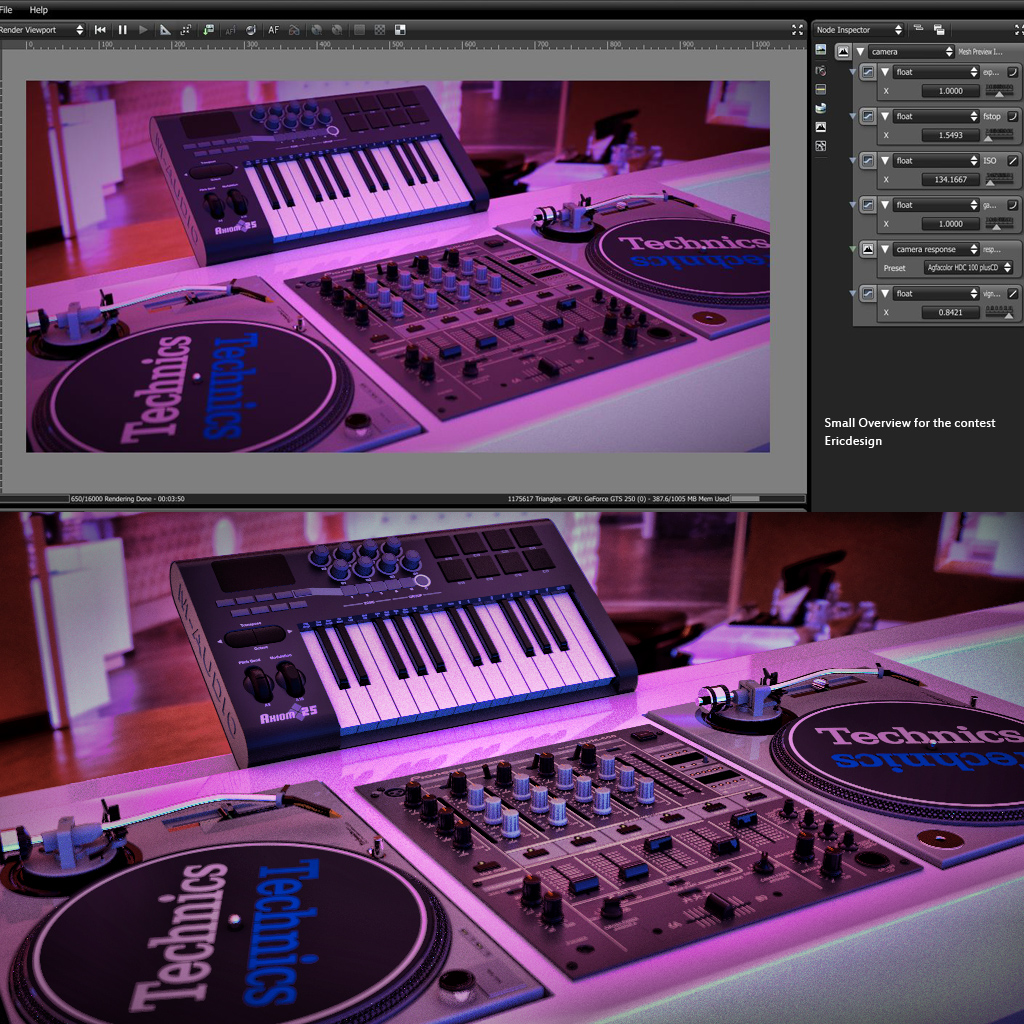Collapse the exposure float node
Viewport: 1024px width, 1024px height.
[x=885, y=72]
